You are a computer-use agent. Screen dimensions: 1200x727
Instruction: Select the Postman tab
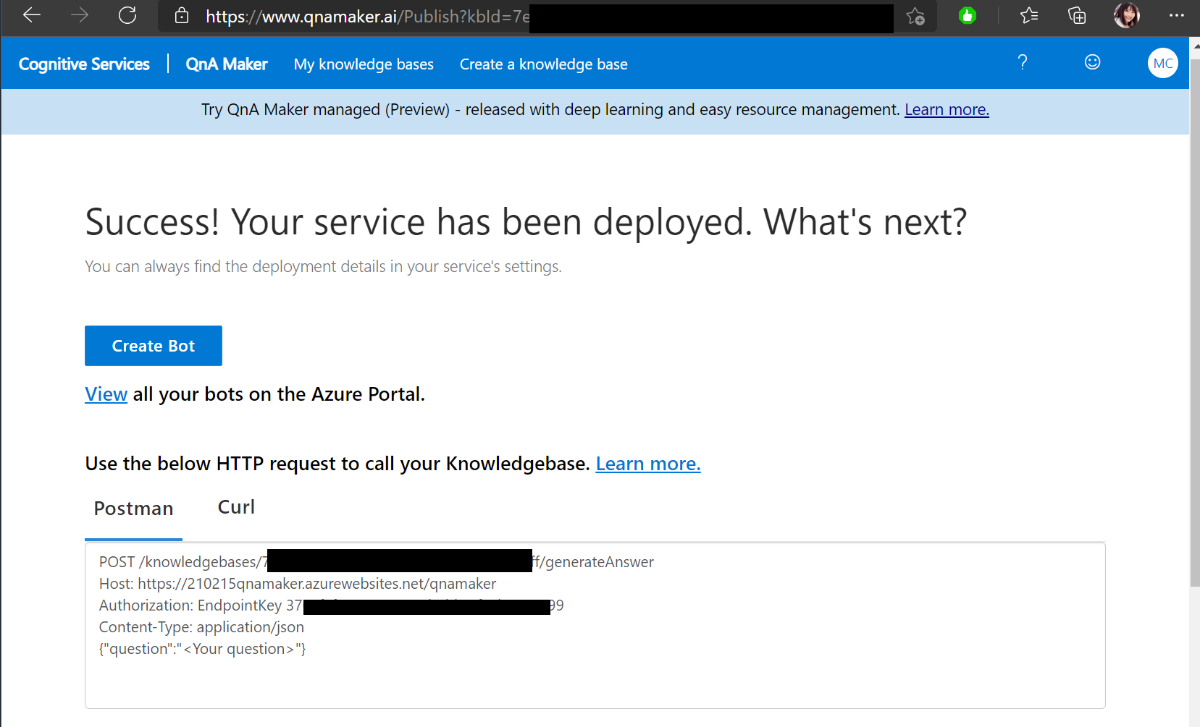click(x=133, y=507)
